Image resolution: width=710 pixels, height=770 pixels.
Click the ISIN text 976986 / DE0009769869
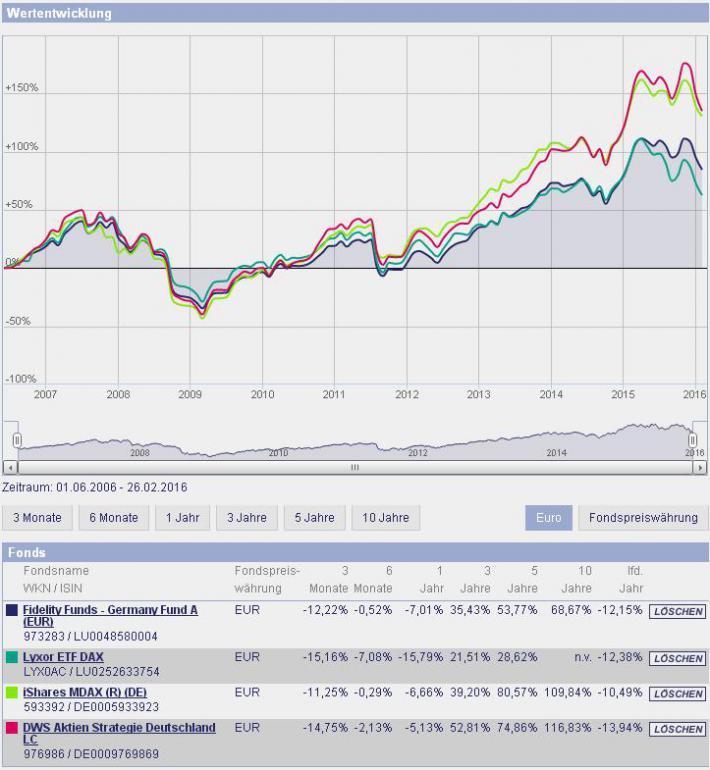tap(91, 754)
